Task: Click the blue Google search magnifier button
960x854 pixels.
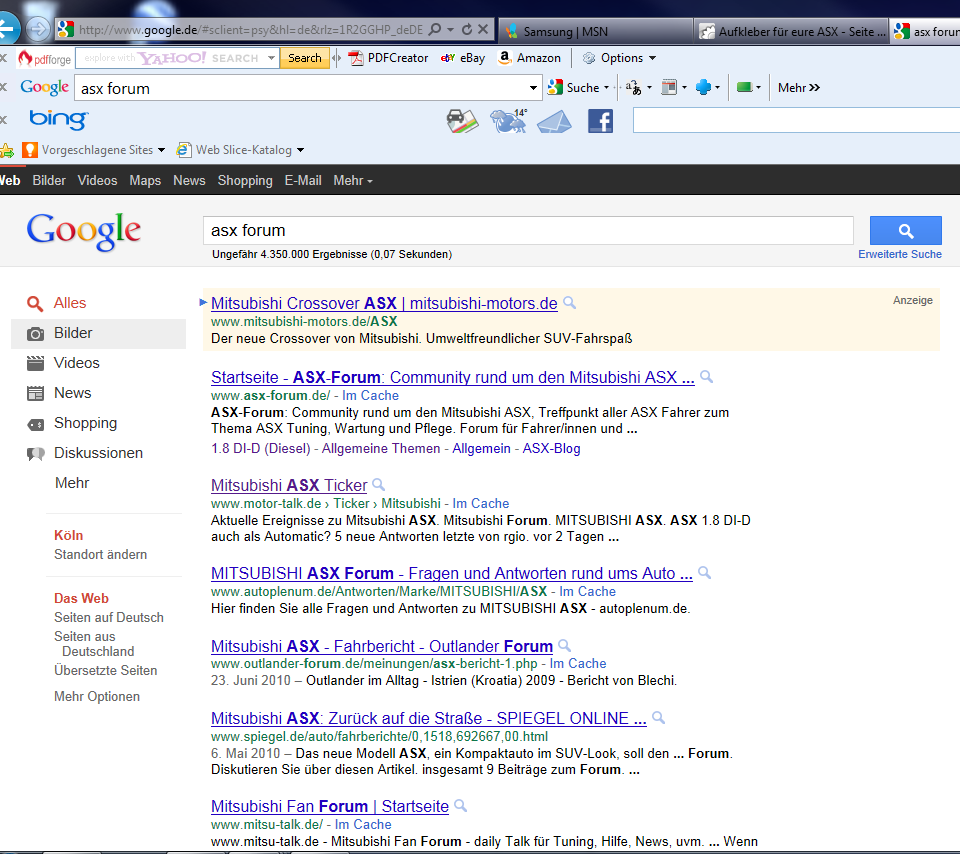Action: 905,231
